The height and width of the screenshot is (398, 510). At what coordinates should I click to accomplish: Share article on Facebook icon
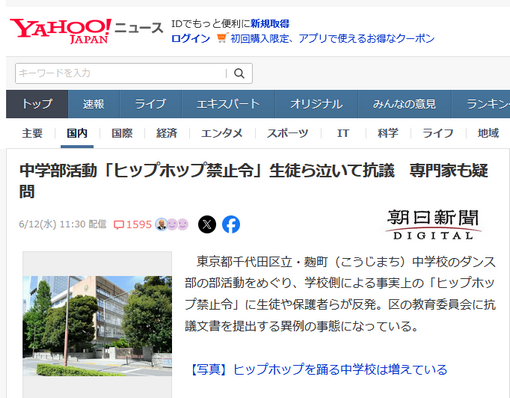click(231, 224)
